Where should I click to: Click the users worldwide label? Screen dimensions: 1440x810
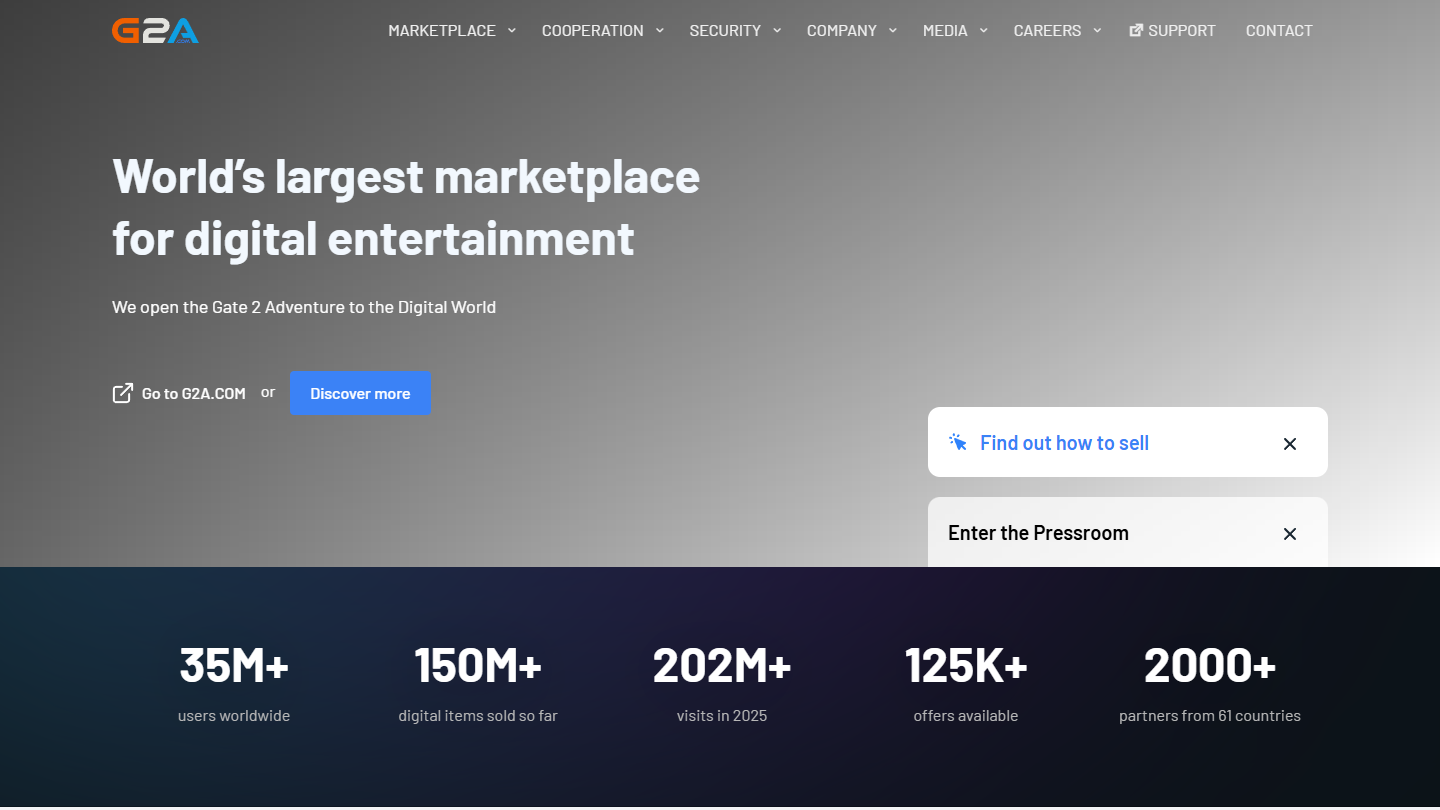[x=234, y=716]
